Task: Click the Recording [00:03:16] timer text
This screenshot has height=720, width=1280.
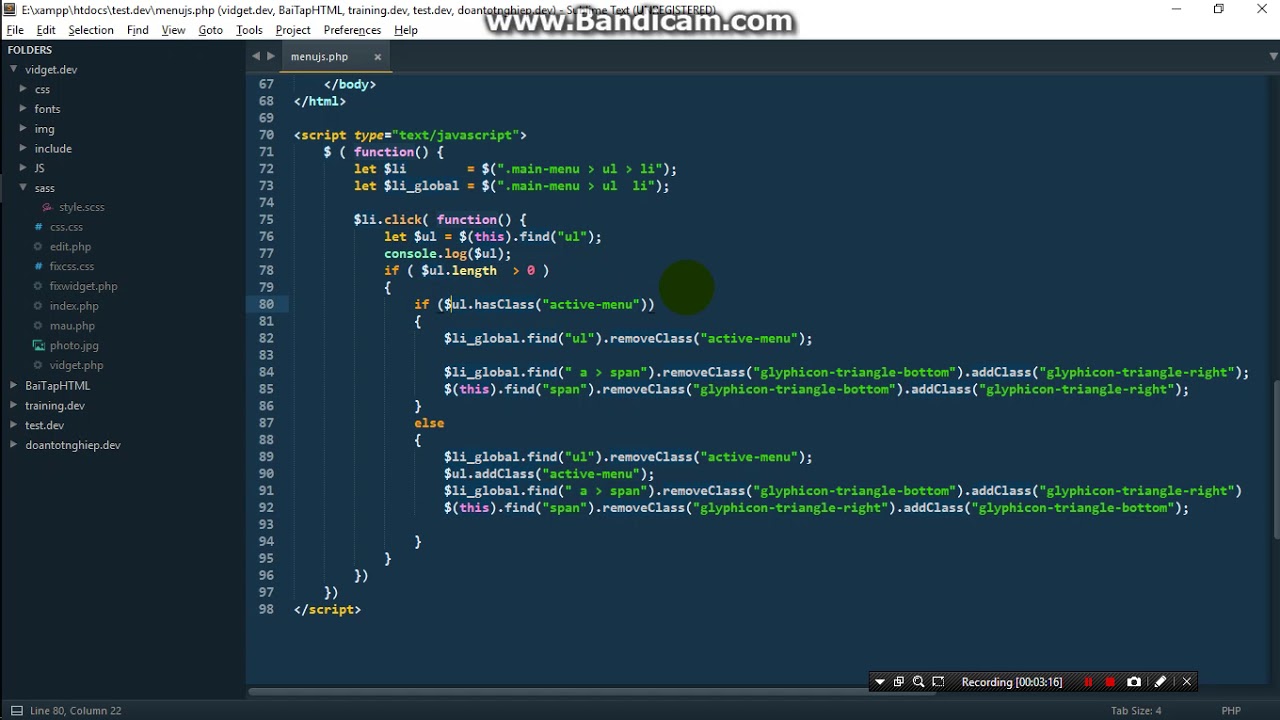Action: [1011, 682]
